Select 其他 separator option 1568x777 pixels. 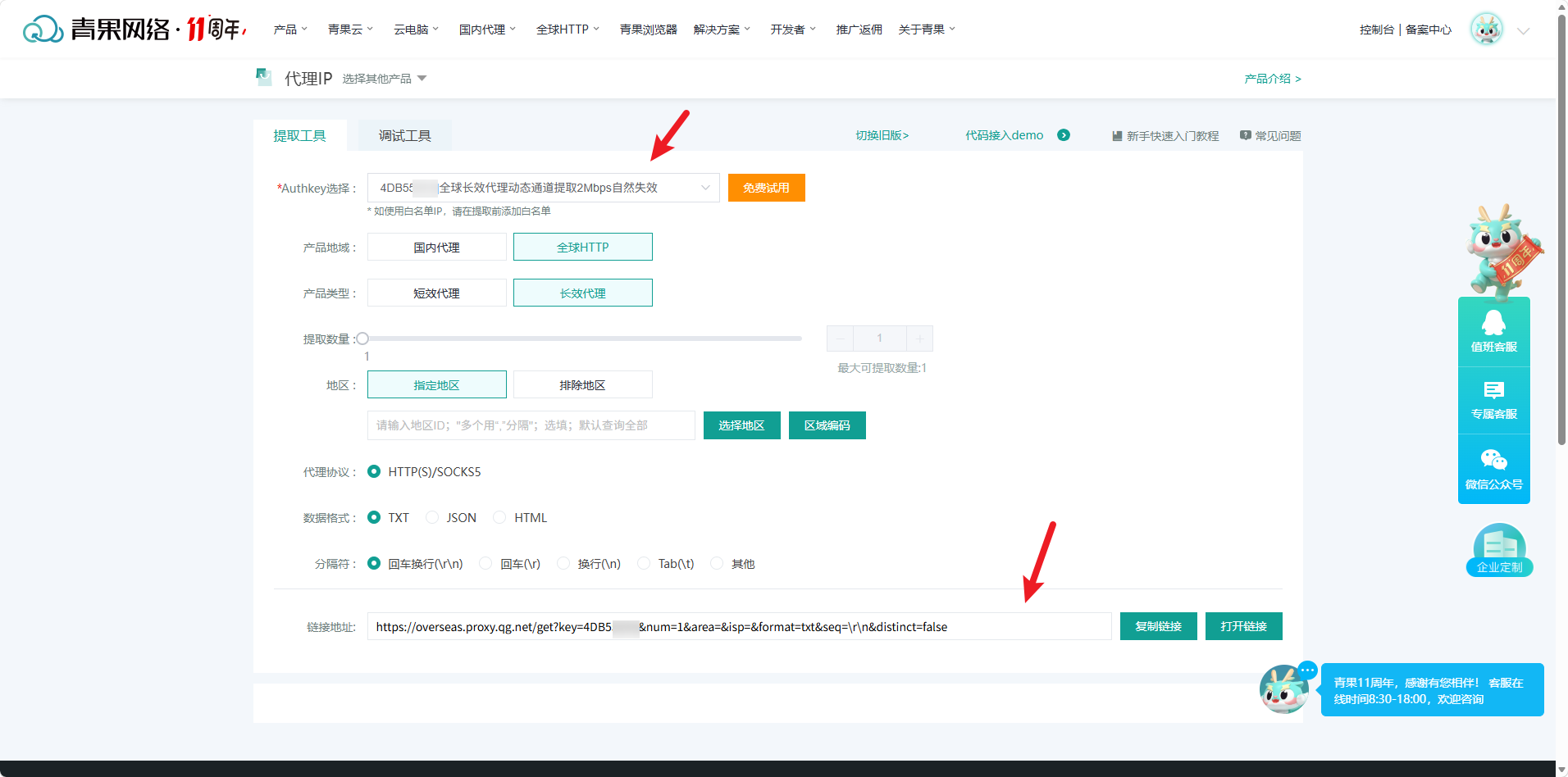click(717, 563)
